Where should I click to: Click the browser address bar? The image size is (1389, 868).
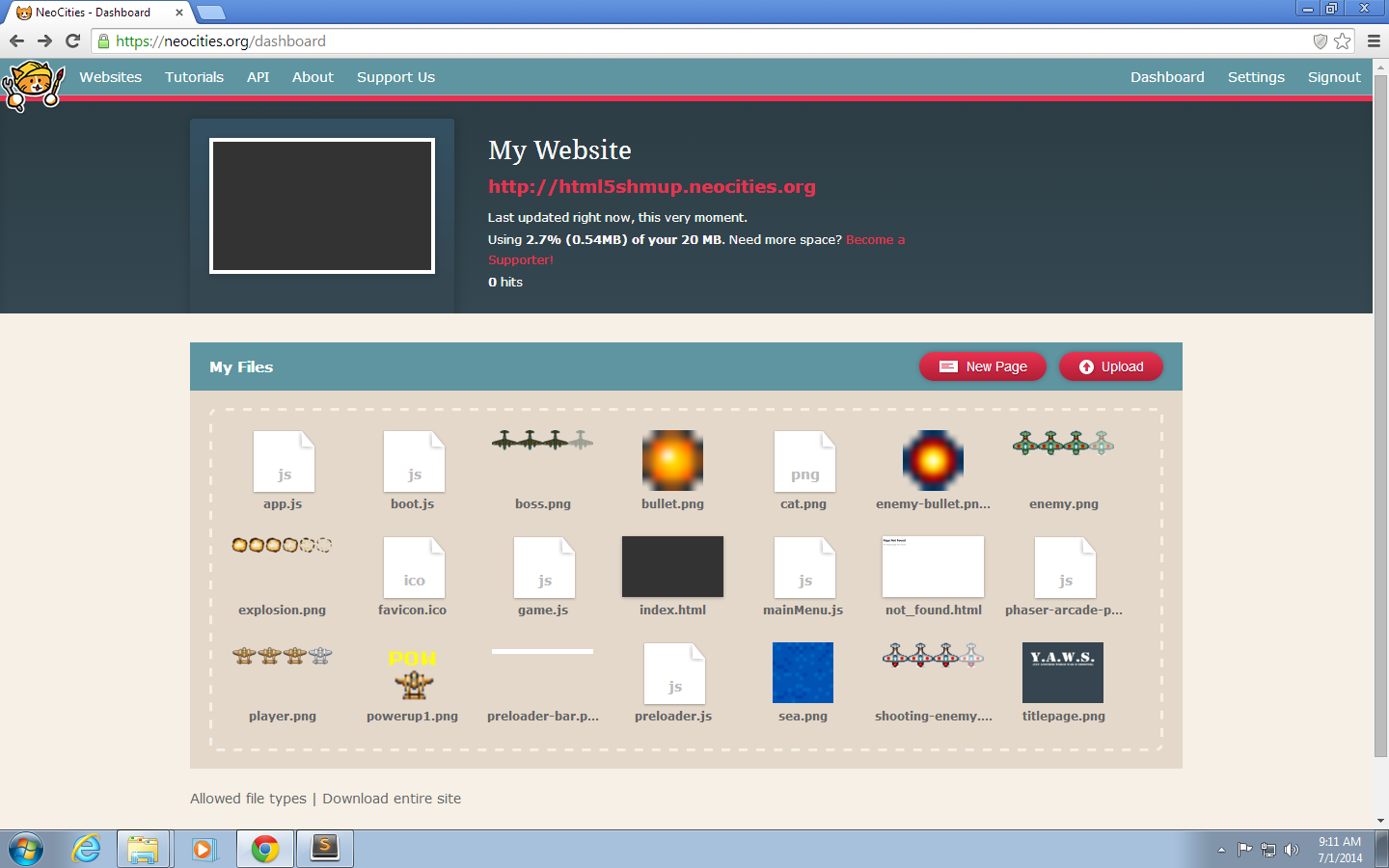point(675,41)
